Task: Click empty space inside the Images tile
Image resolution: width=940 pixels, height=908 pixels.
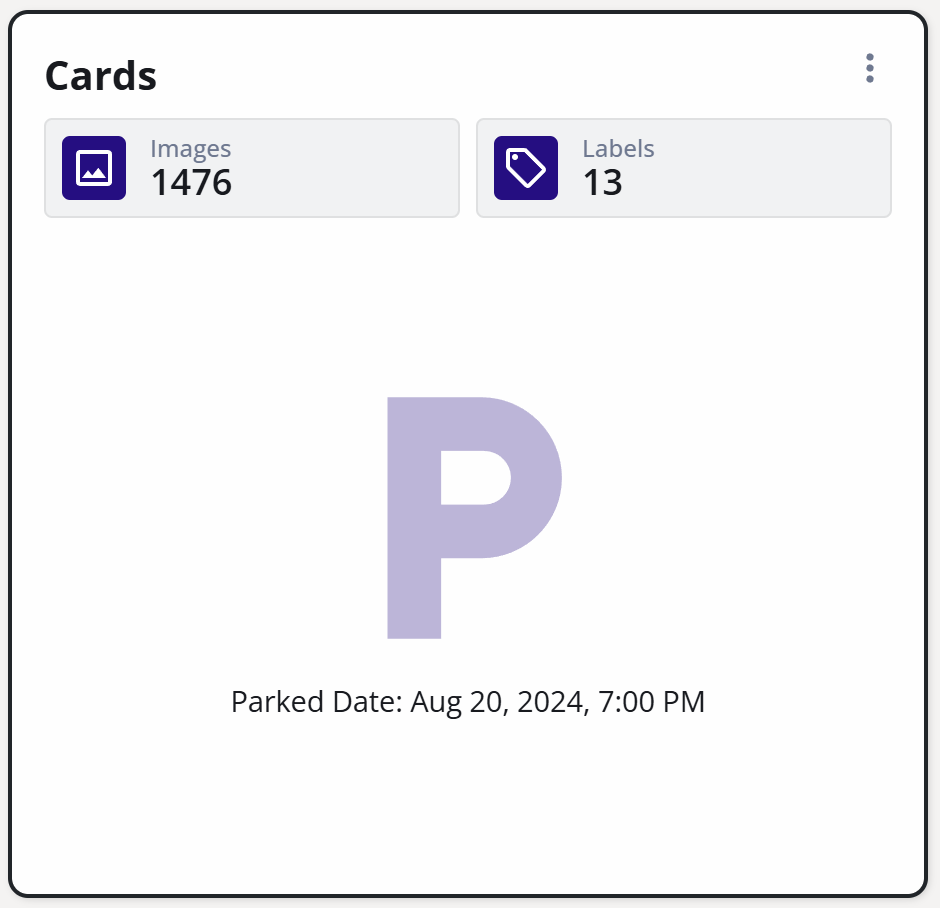Action: (x=350, y=168)
